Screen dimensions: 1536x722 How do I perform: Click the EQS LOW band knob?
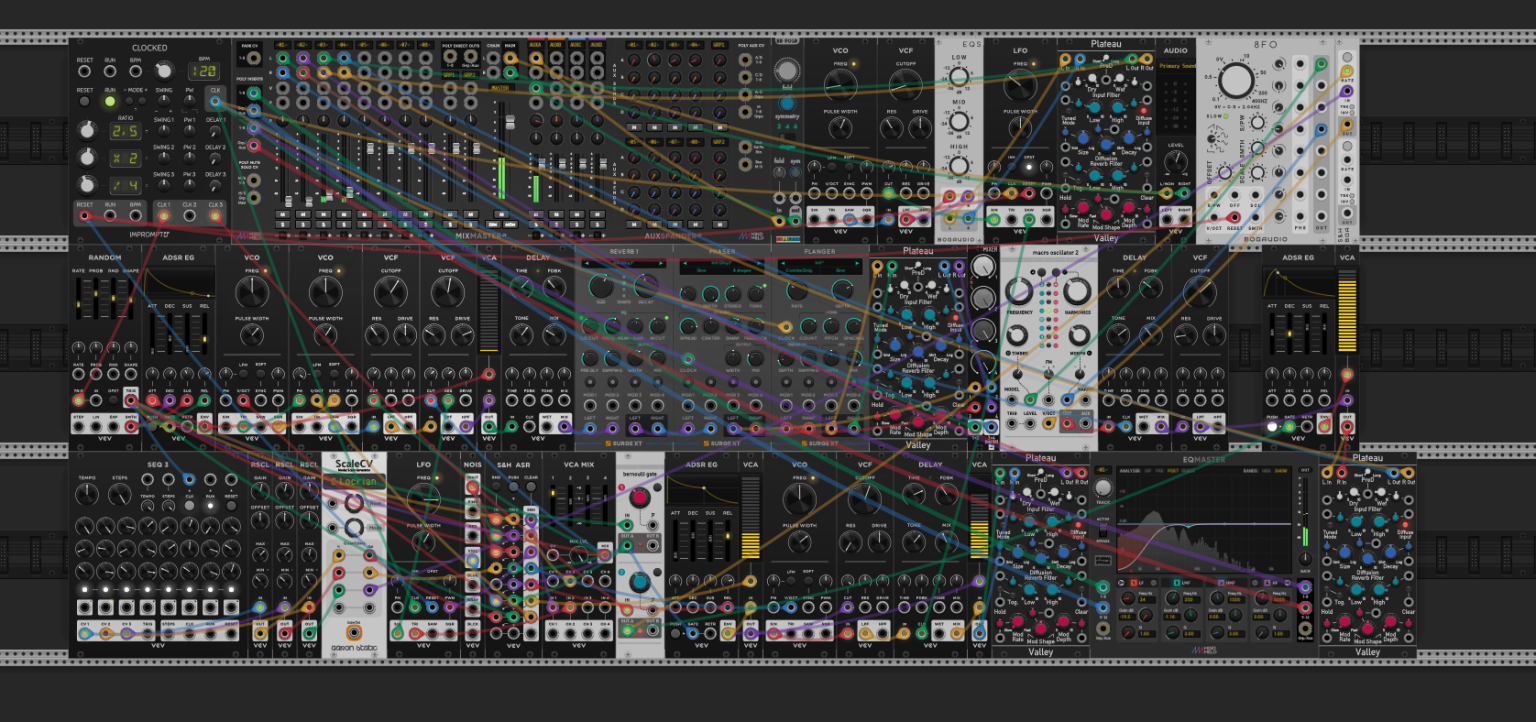[x=959, y=77]
